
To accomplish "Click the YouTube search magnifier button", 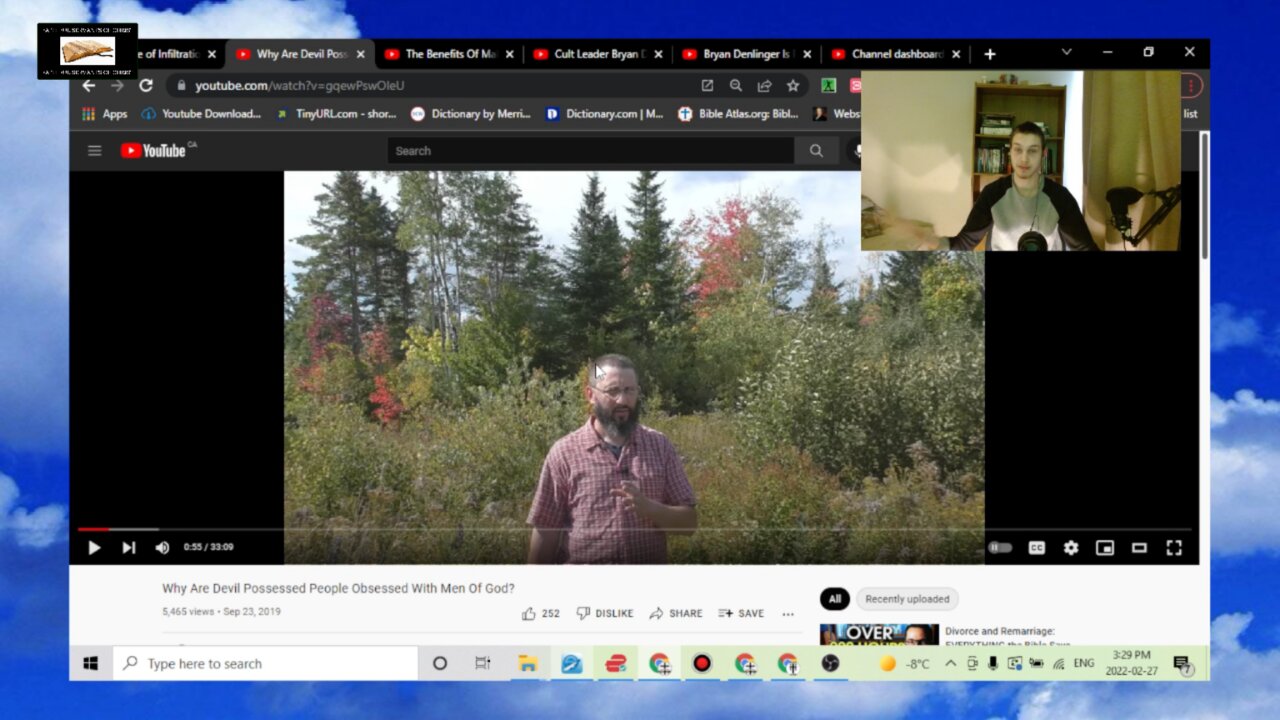I will click(x=816, y=151).
